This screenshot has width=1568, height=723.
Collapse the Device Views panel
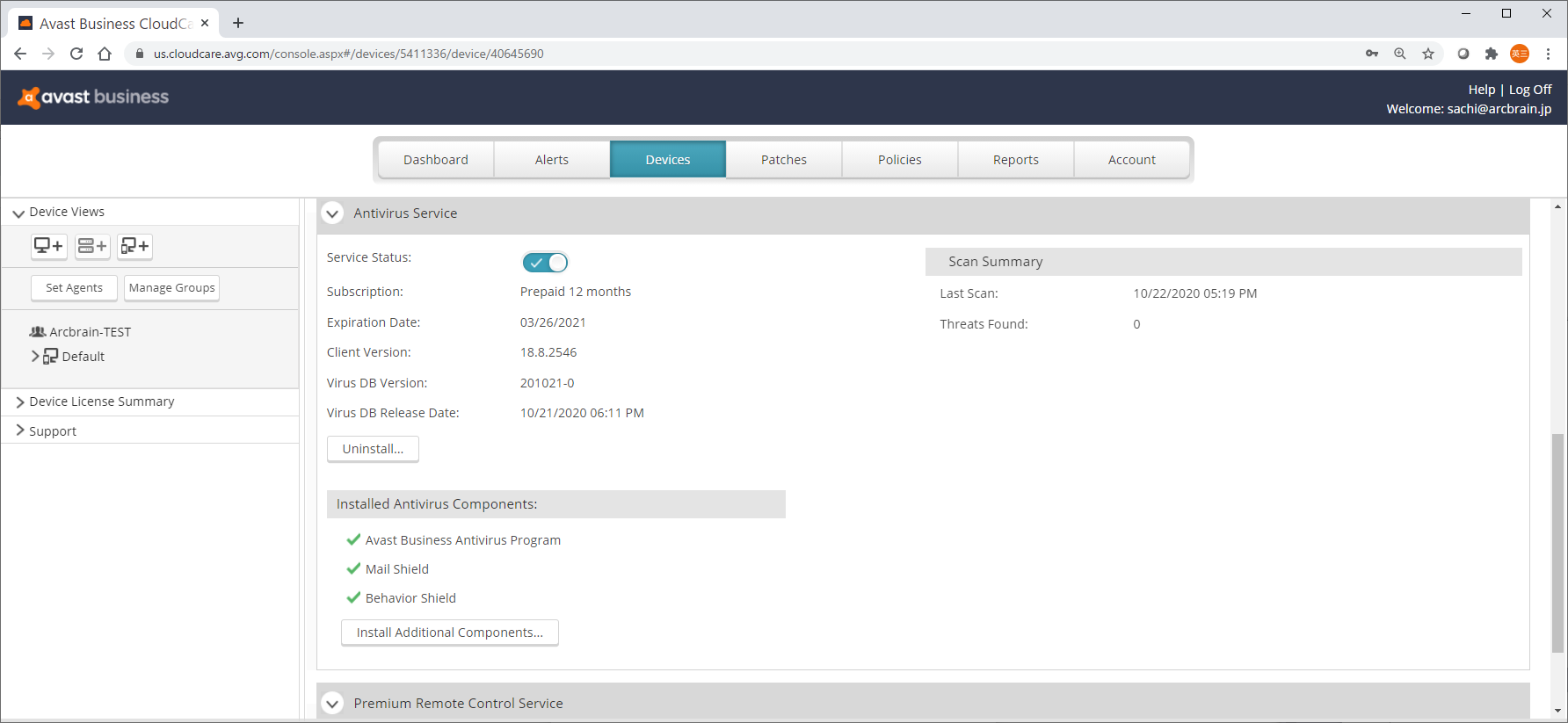click(18, 213)
